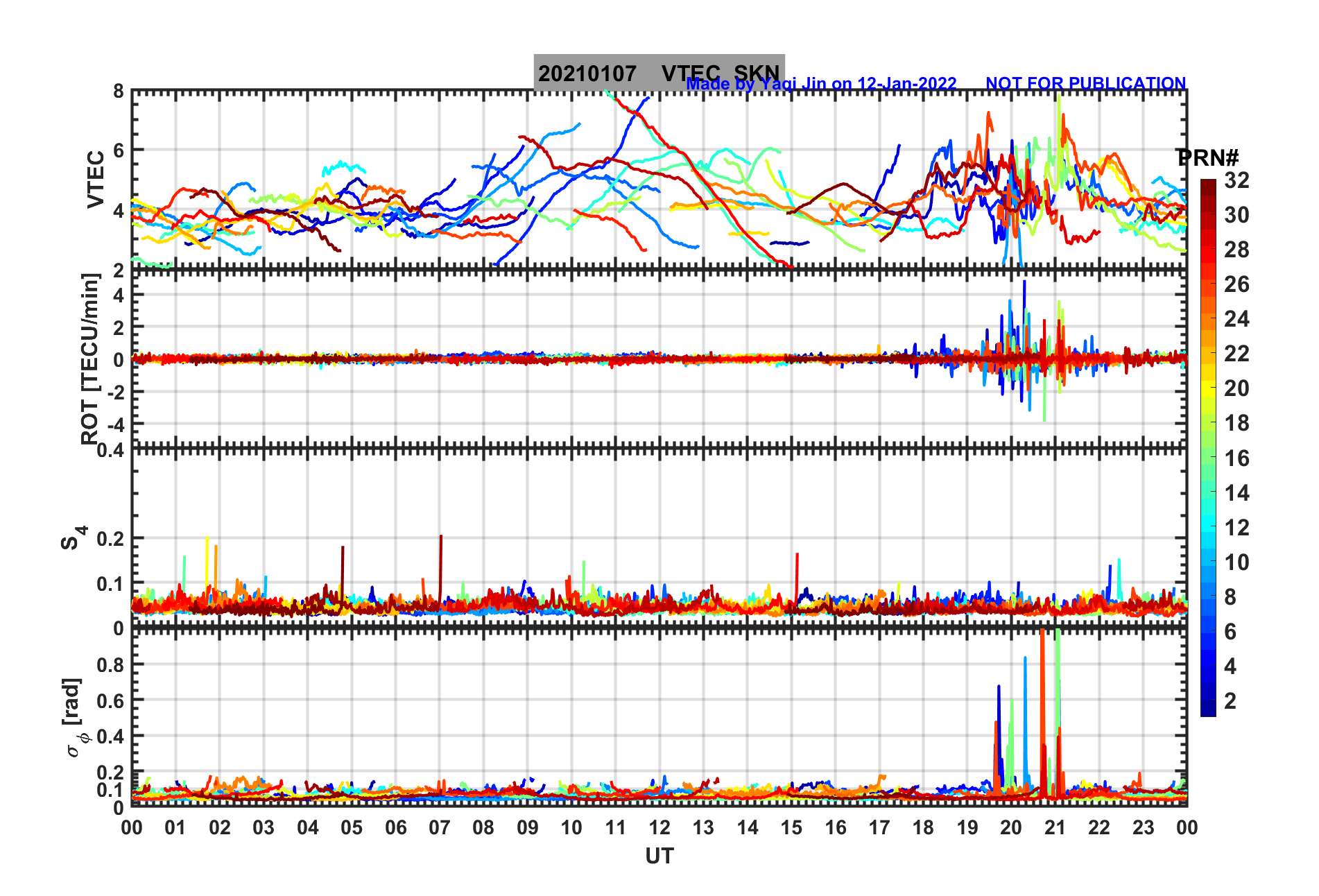Click colorbar tick label 10

point(1236,562)
